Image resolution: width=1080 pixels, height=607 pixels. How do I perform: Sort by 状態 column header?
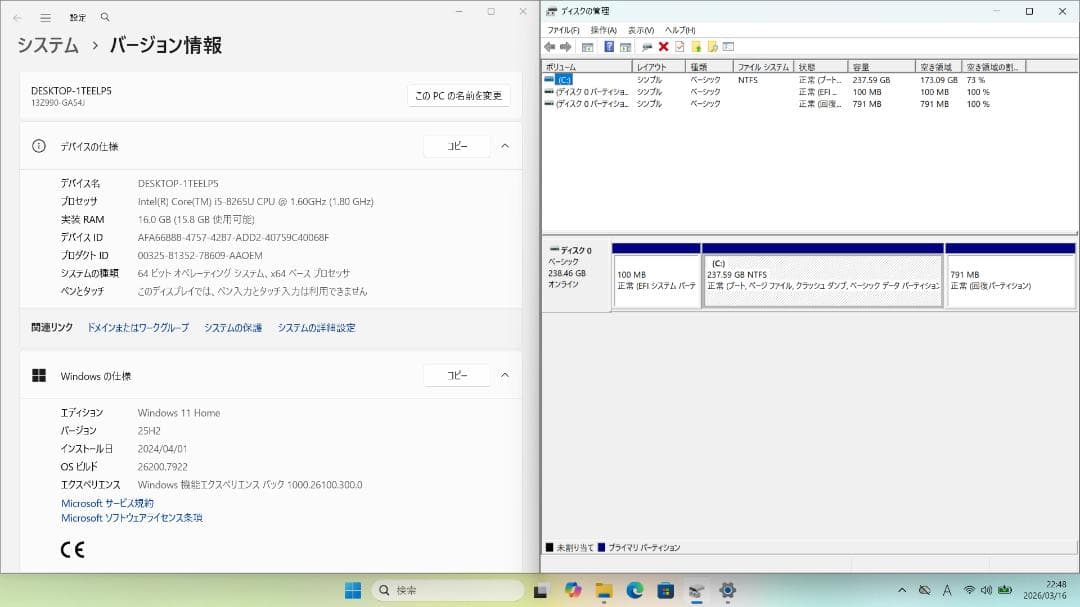point(821,67)
